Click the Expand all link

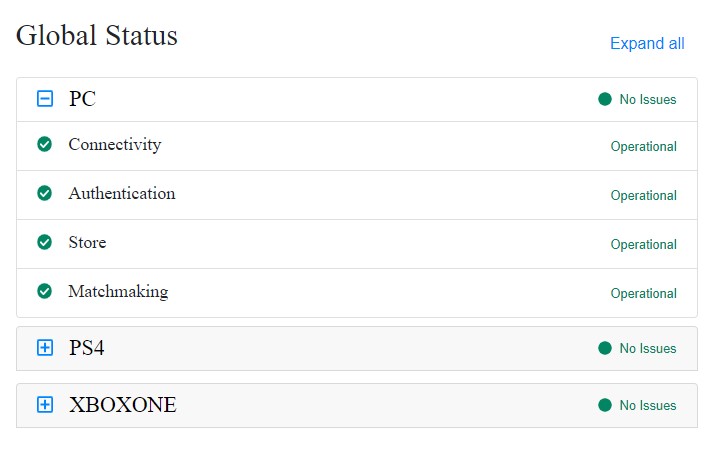pos(647,44)
